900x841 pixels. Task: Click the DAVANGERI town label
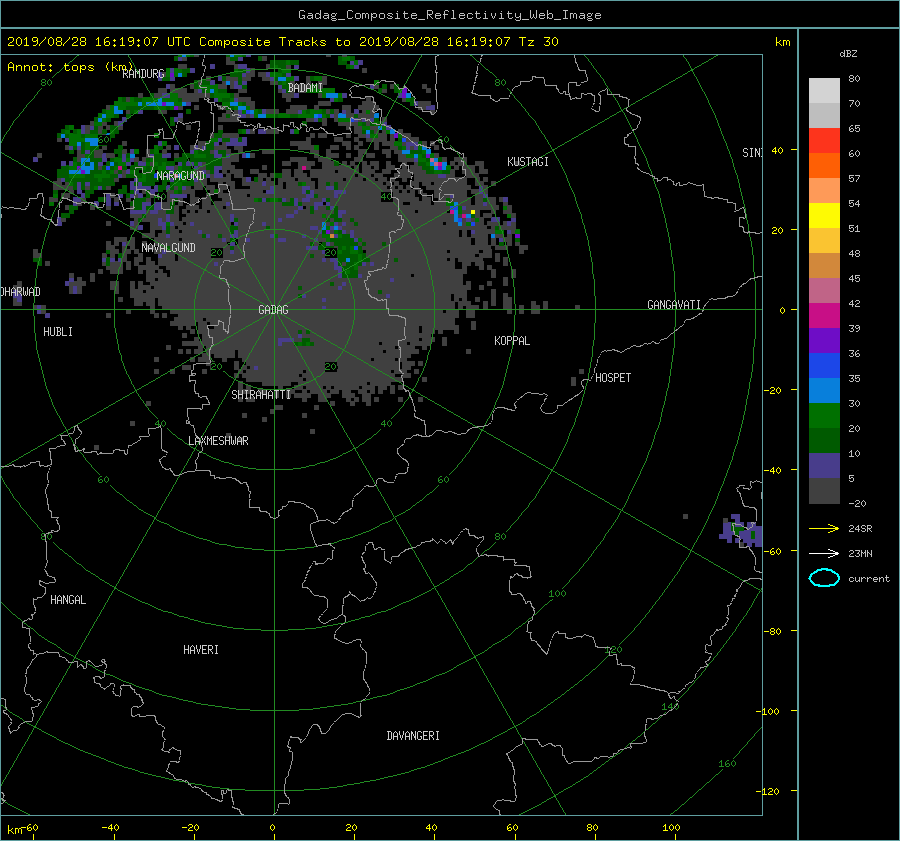(x=413, y=736)
